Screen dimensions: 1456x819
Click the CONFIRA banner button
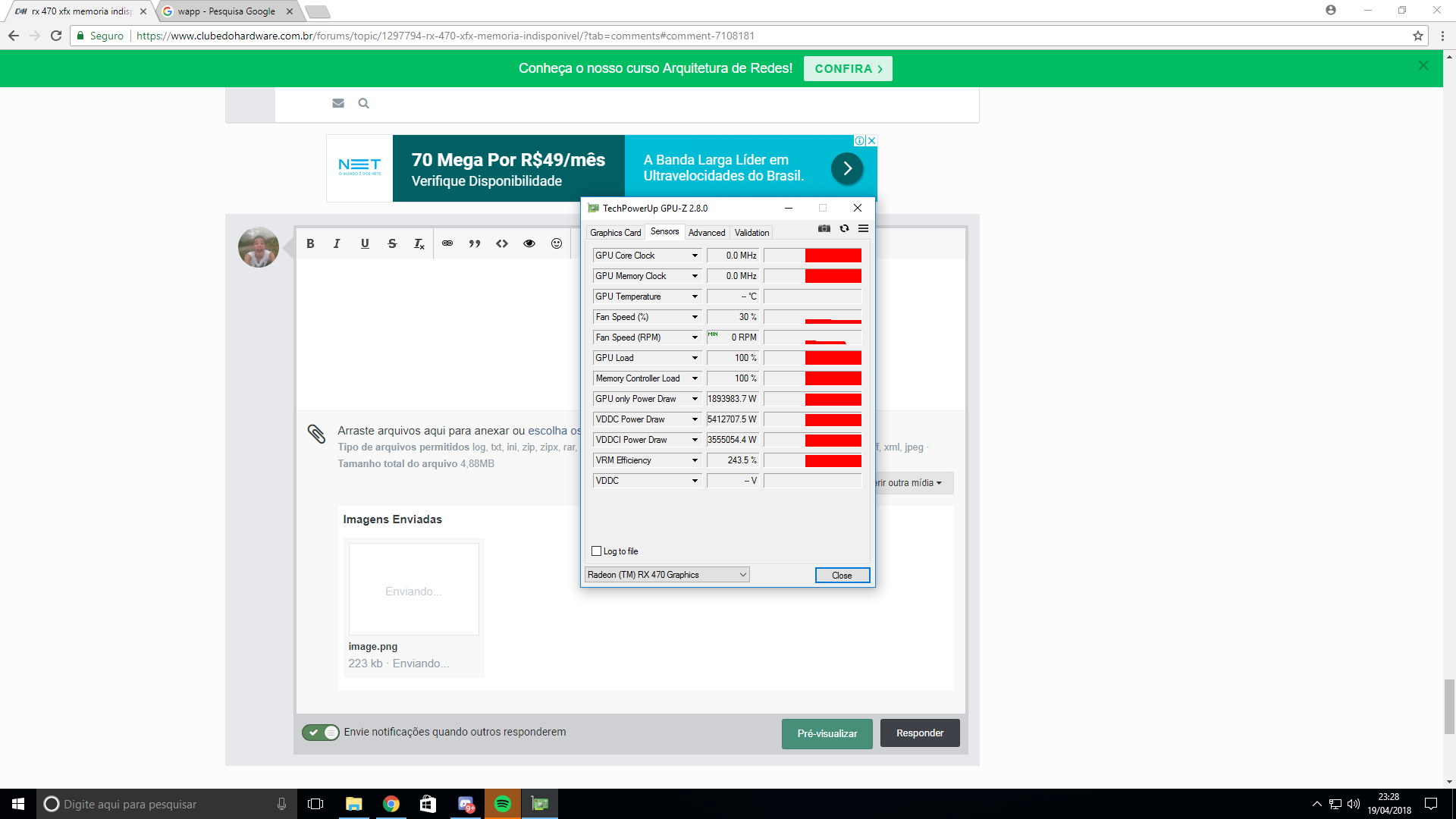(x=848, y=68)
